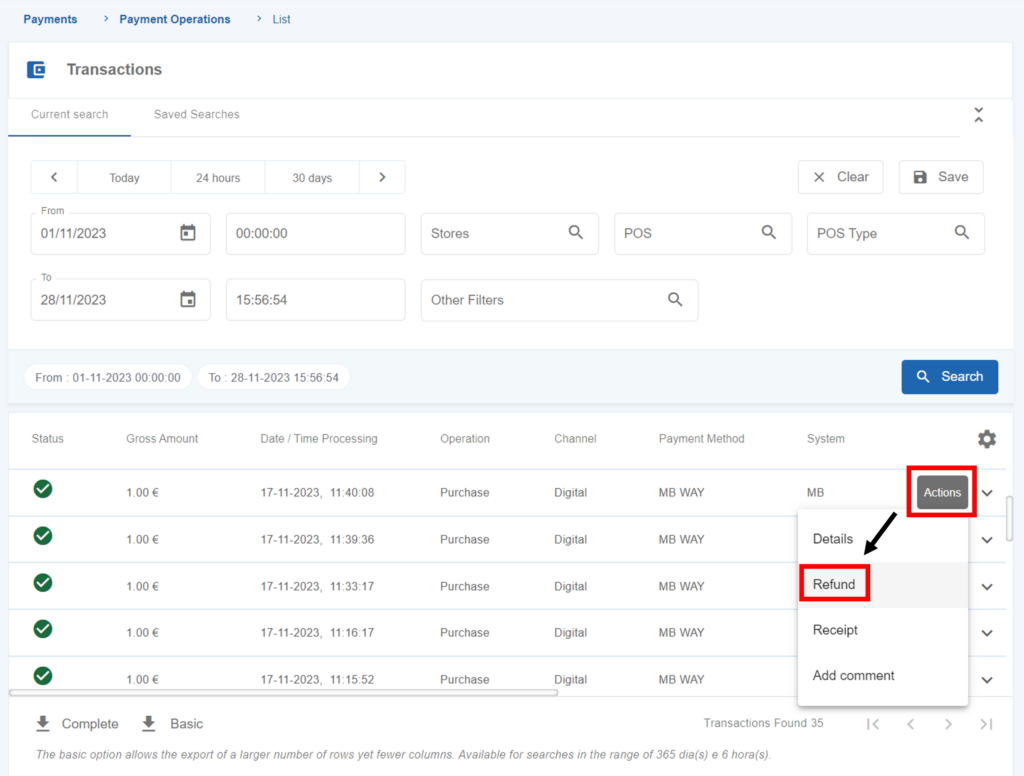1024x776 pixels.
Task: Open the From date calendar picker
Action: click(x=188, y=233)
